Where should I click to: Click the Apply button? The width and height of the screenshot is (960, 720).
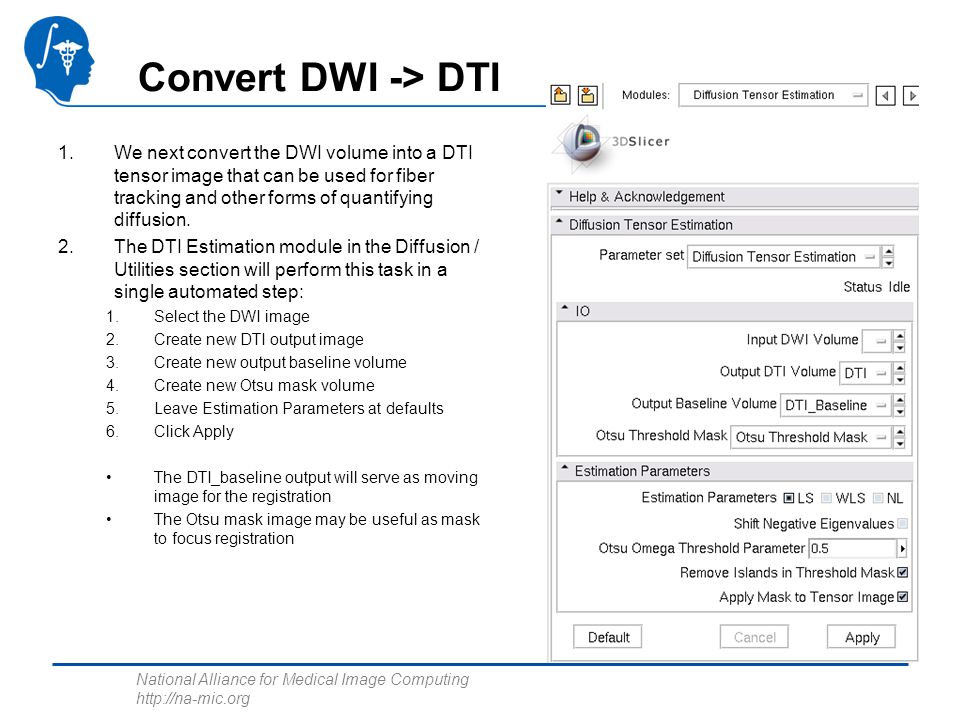(861, 637)
